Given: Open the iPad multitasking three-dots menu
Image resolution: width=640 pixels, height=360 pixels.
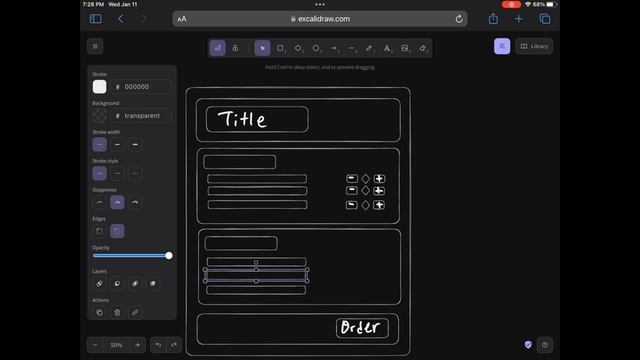Looking at the screenshot, I should [x=320, y=4].
